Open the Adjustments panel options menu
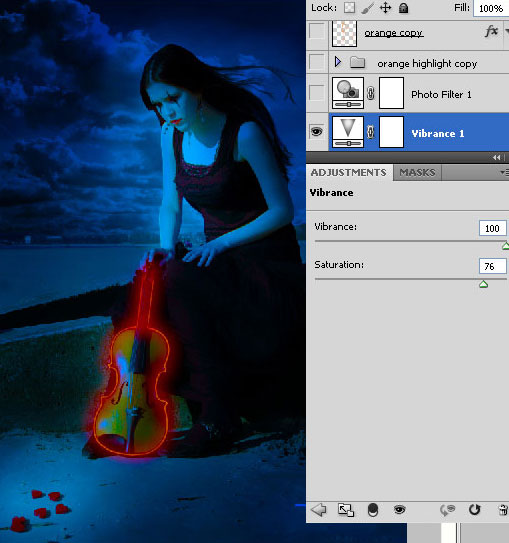509x543 pixels. point(504,172)
